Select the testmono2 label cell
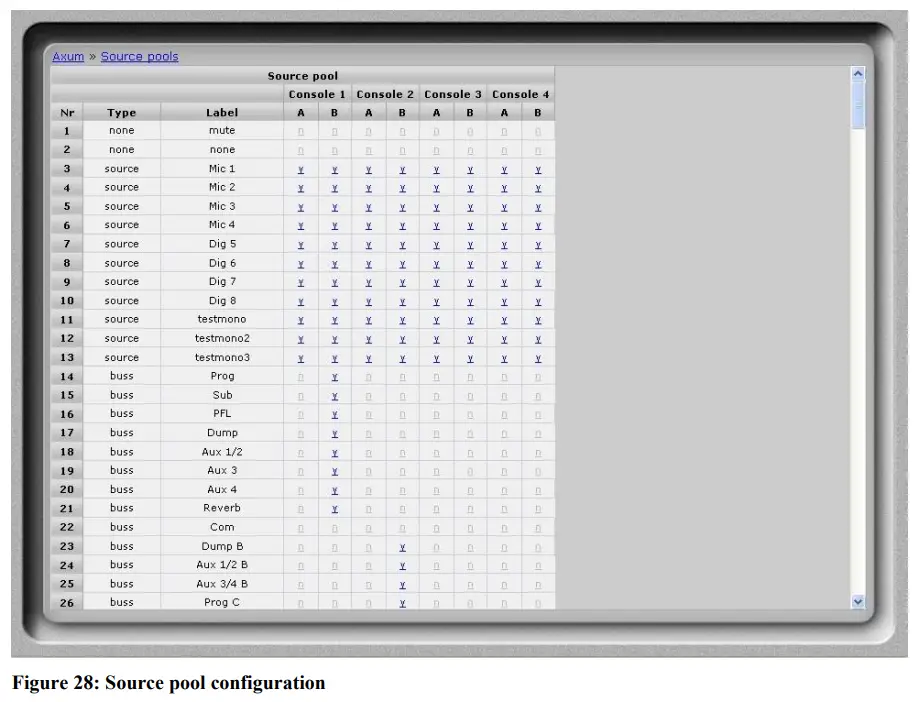The image size is (914, 702). 222,338
